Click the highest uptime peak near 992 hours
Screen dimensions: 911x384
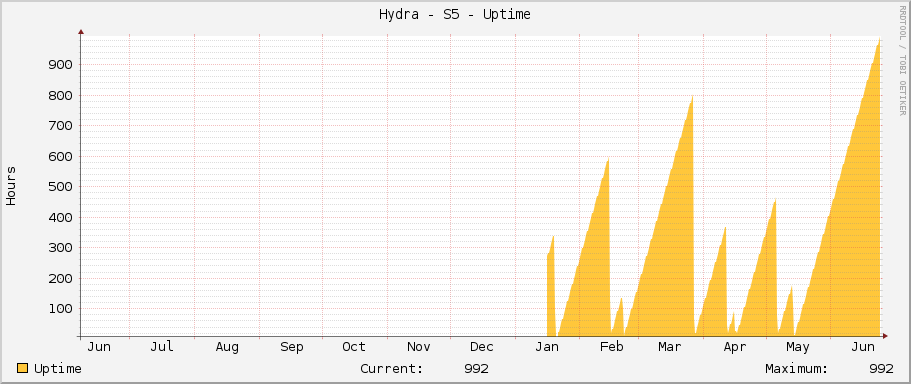879,41
